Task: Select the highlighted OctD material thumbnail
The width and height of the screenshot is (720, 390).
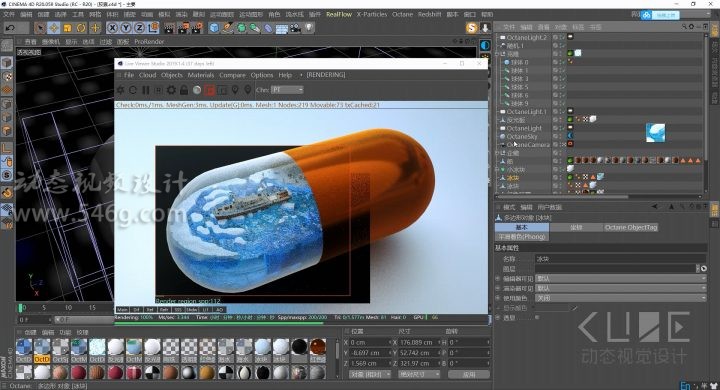Action: pyautogui.click(x=42, y=351)
